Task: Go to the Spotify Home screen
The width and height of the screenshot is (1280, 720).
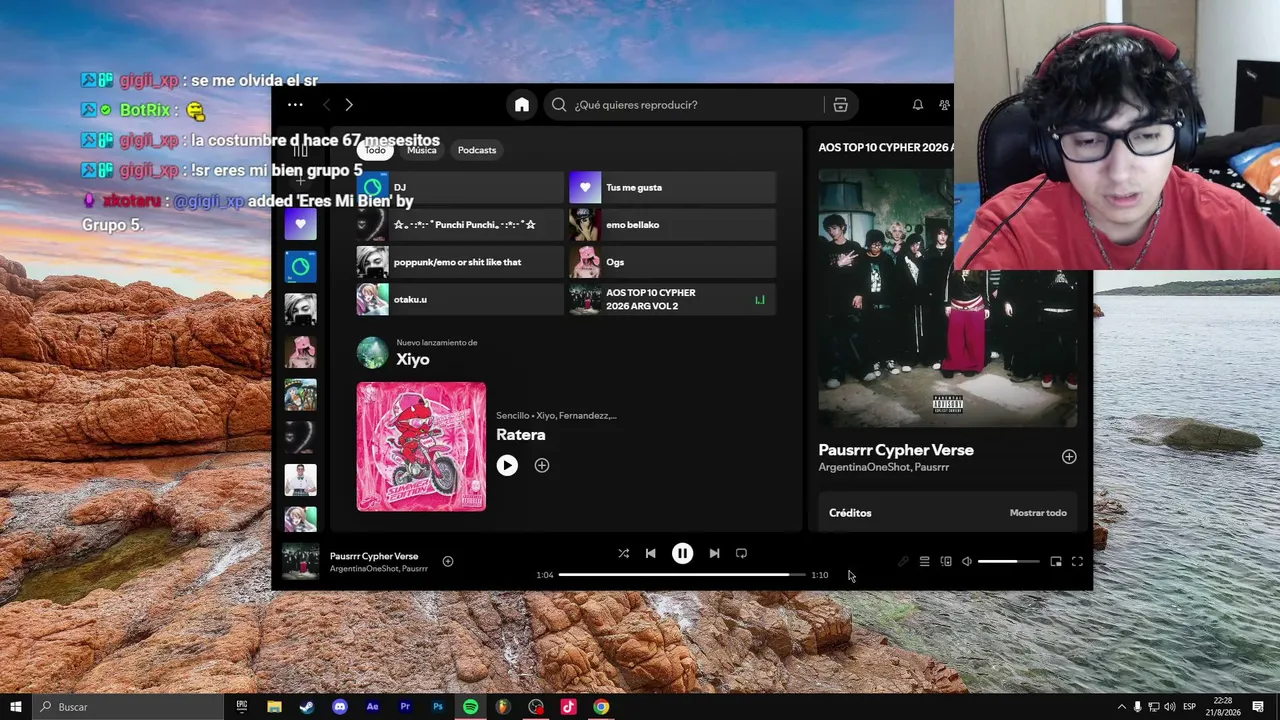Action: click(x=522, y=105)
